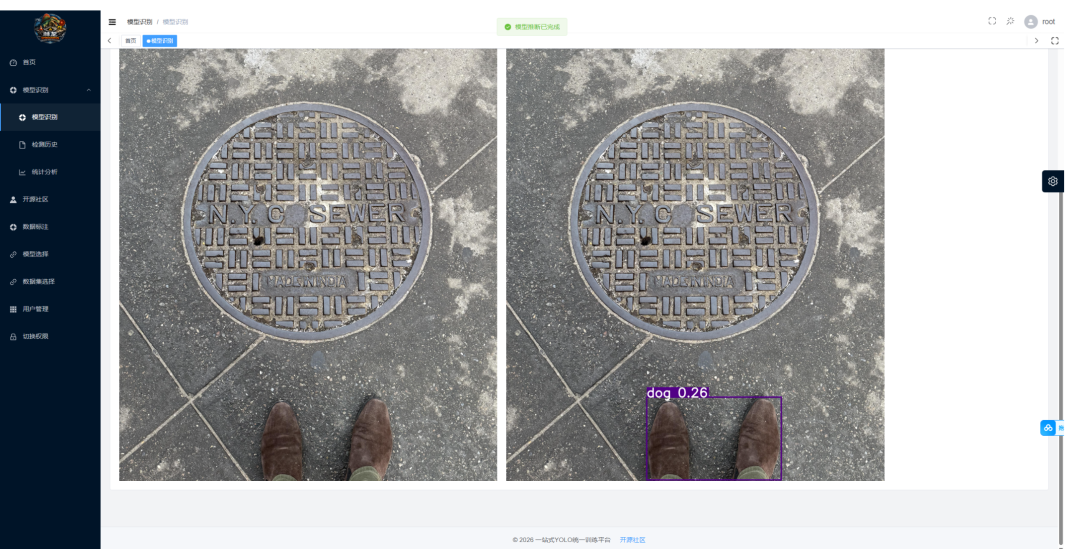
Task: Open the 检测历史 submenu item
Action: click(50, 145)
